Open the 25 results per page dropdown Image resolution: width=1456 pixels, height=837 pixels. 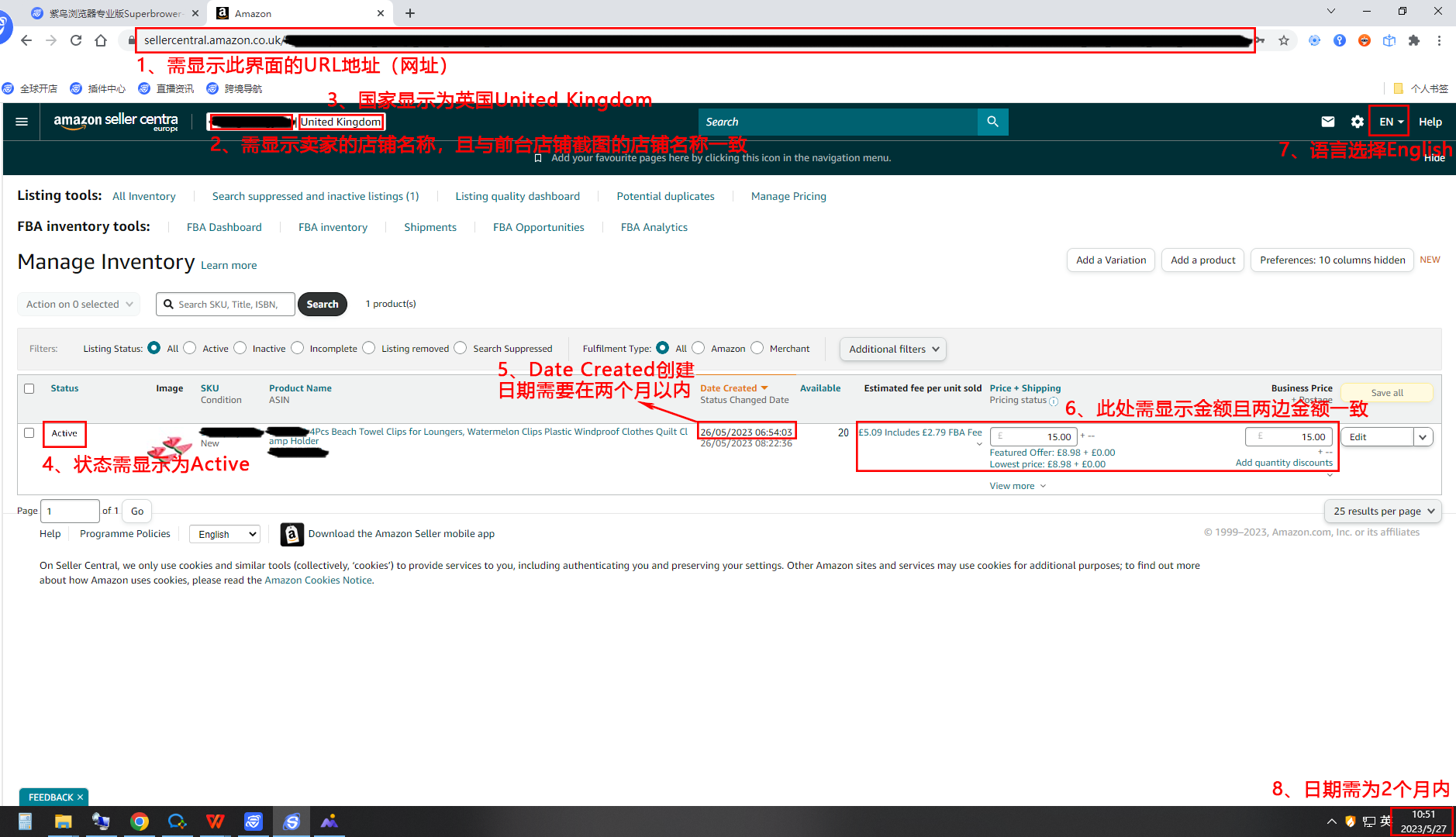1383,511
